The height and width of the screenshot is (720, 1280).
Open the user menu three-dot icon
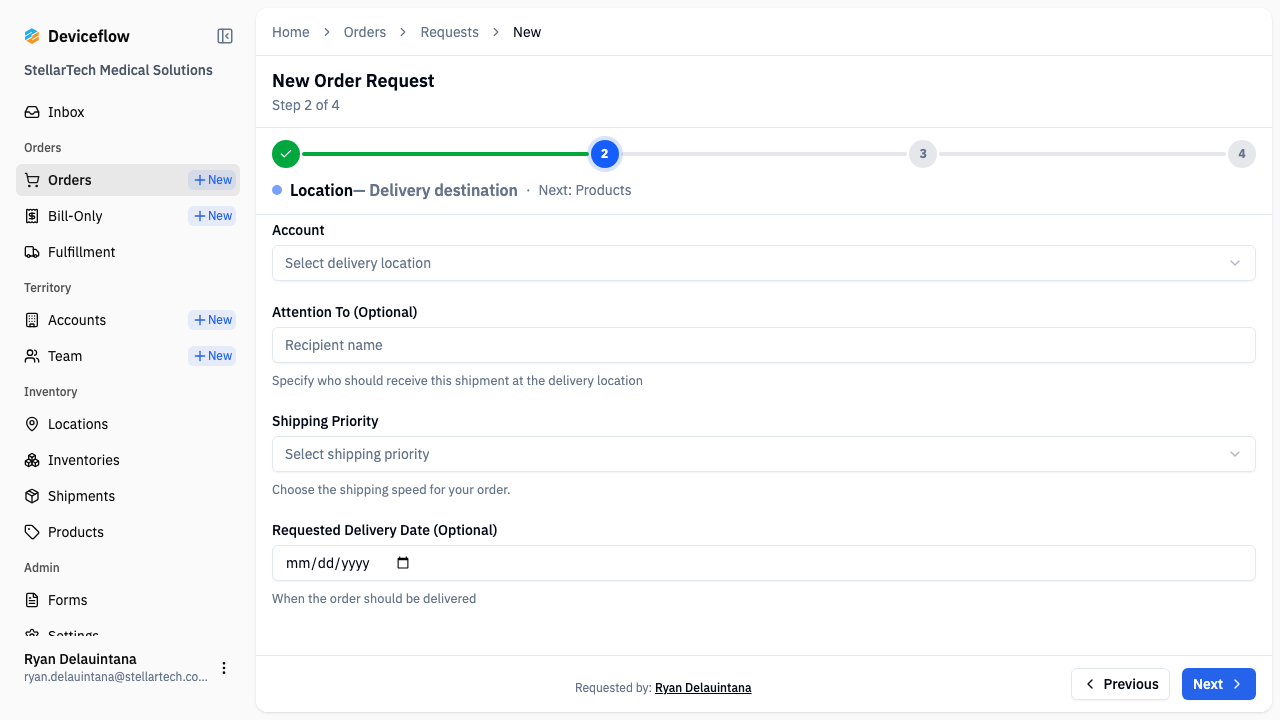tap(224, 668)
